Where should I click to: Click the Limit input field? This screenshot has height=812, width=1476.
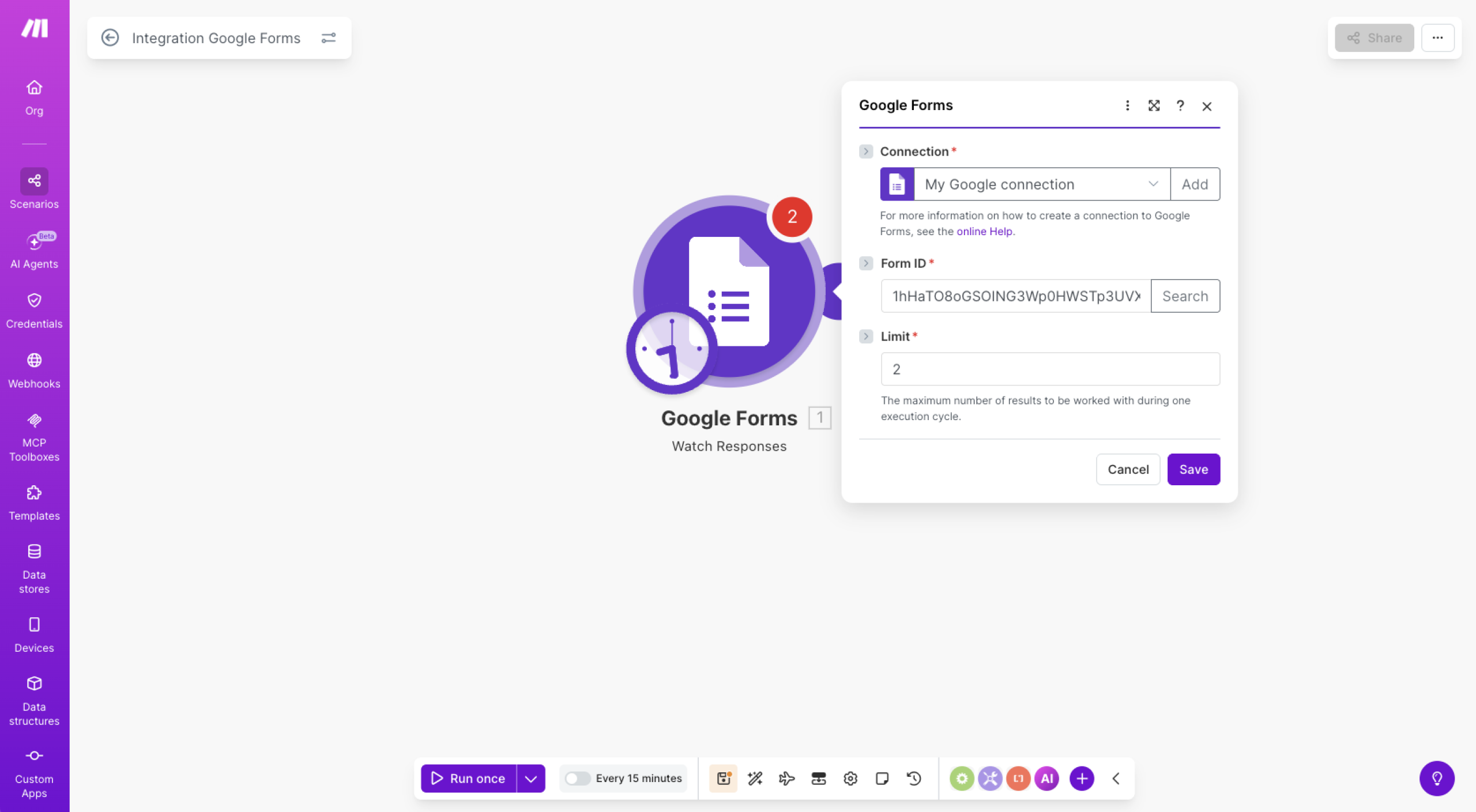(1049, 369)
